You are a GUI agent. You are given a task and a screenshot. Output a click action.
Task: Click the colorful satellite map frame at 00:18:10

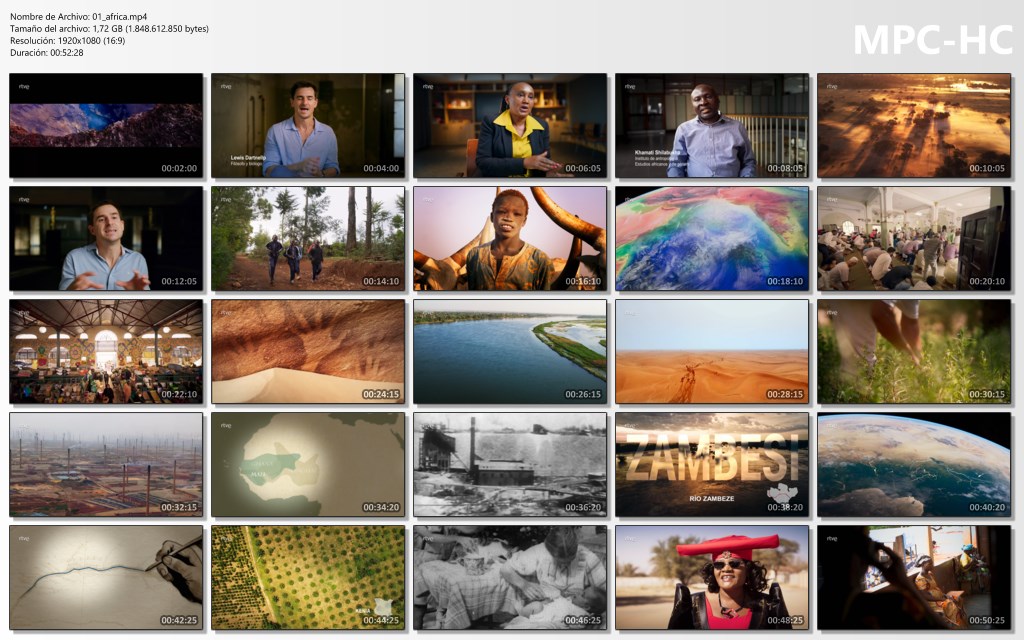pyautogui.click(x=712, y=238)
